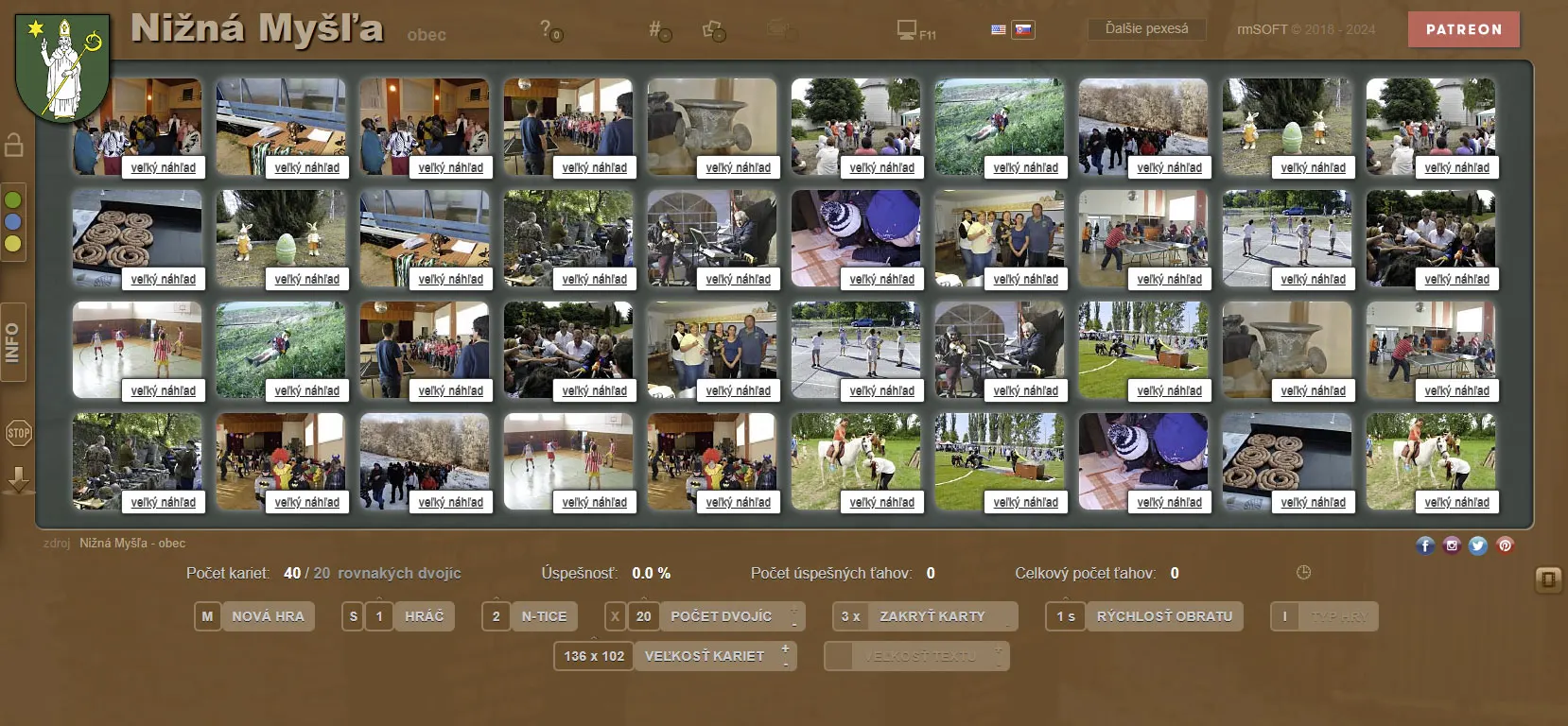Open the N-TICE option
Image resolution: width=1568 pixels, height=726 pixels.
coord(544,616)
